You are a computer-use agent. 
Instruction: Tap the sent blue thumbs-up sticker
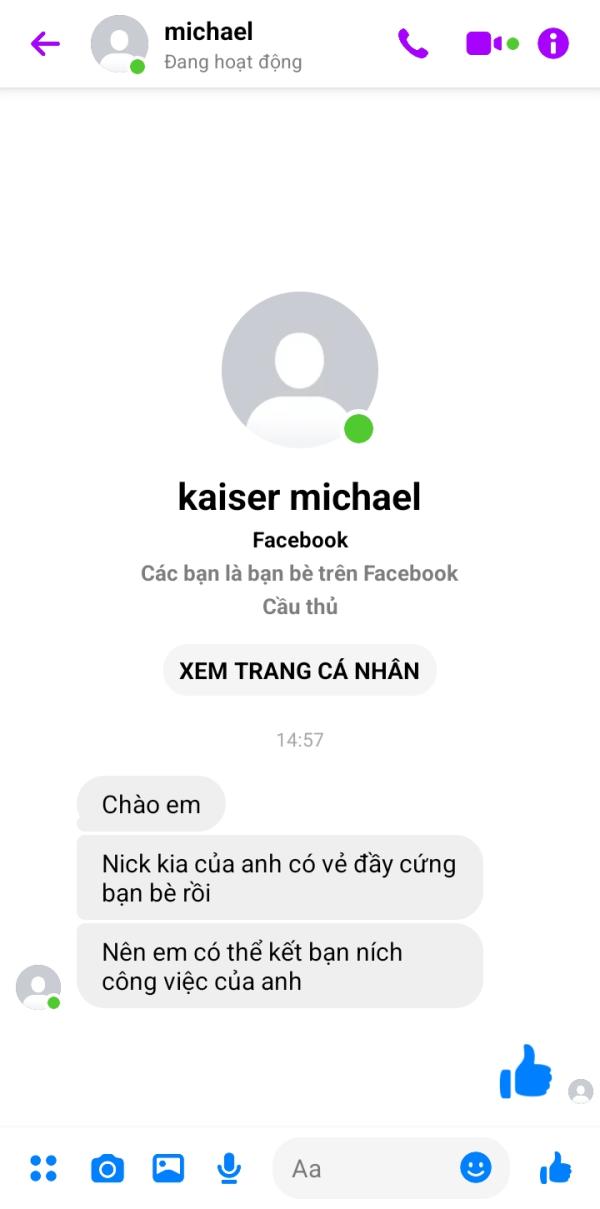(x=526, y=1071)
